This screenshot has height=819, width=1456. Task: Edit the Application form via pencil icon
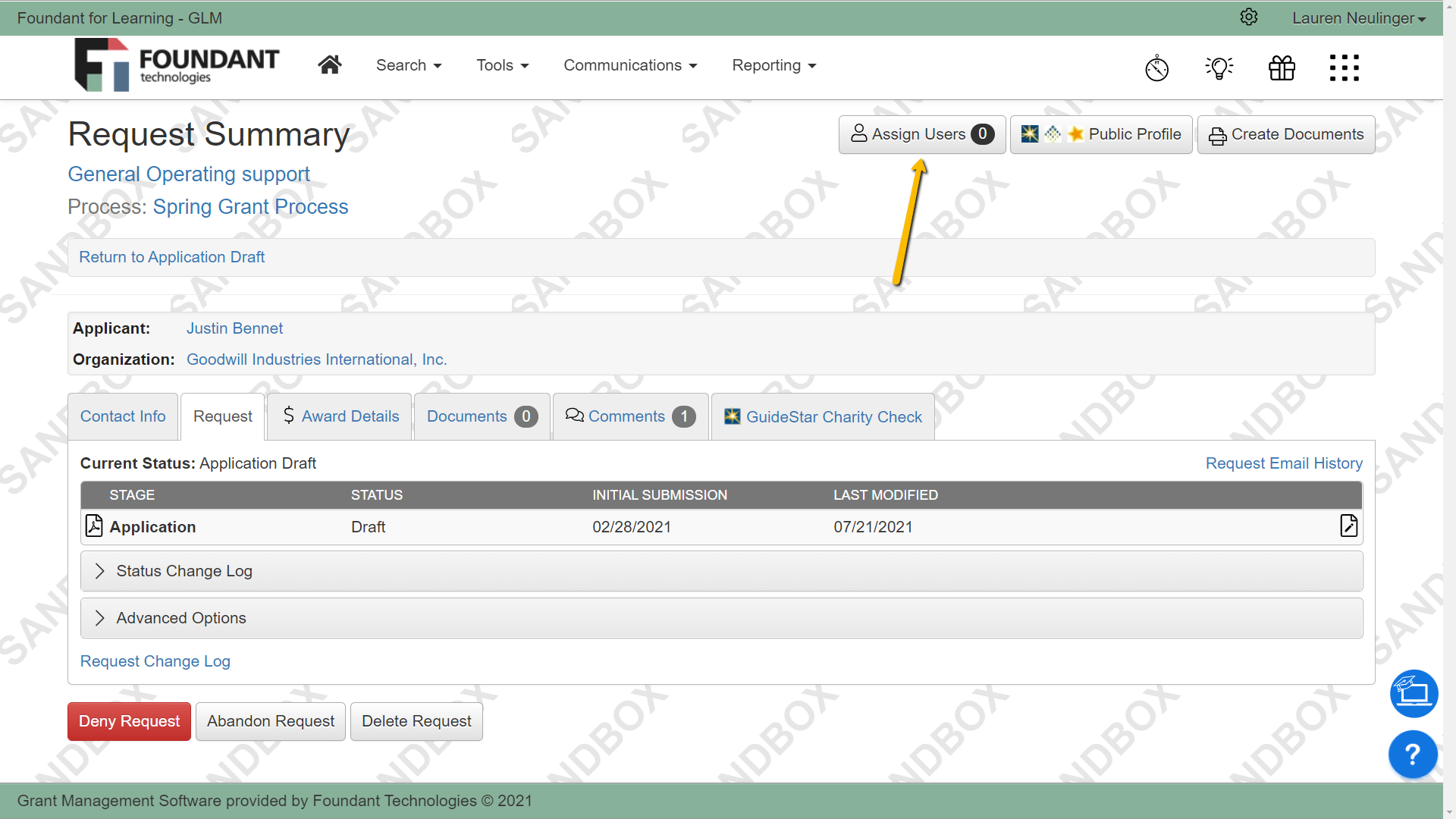[1348, 526]
